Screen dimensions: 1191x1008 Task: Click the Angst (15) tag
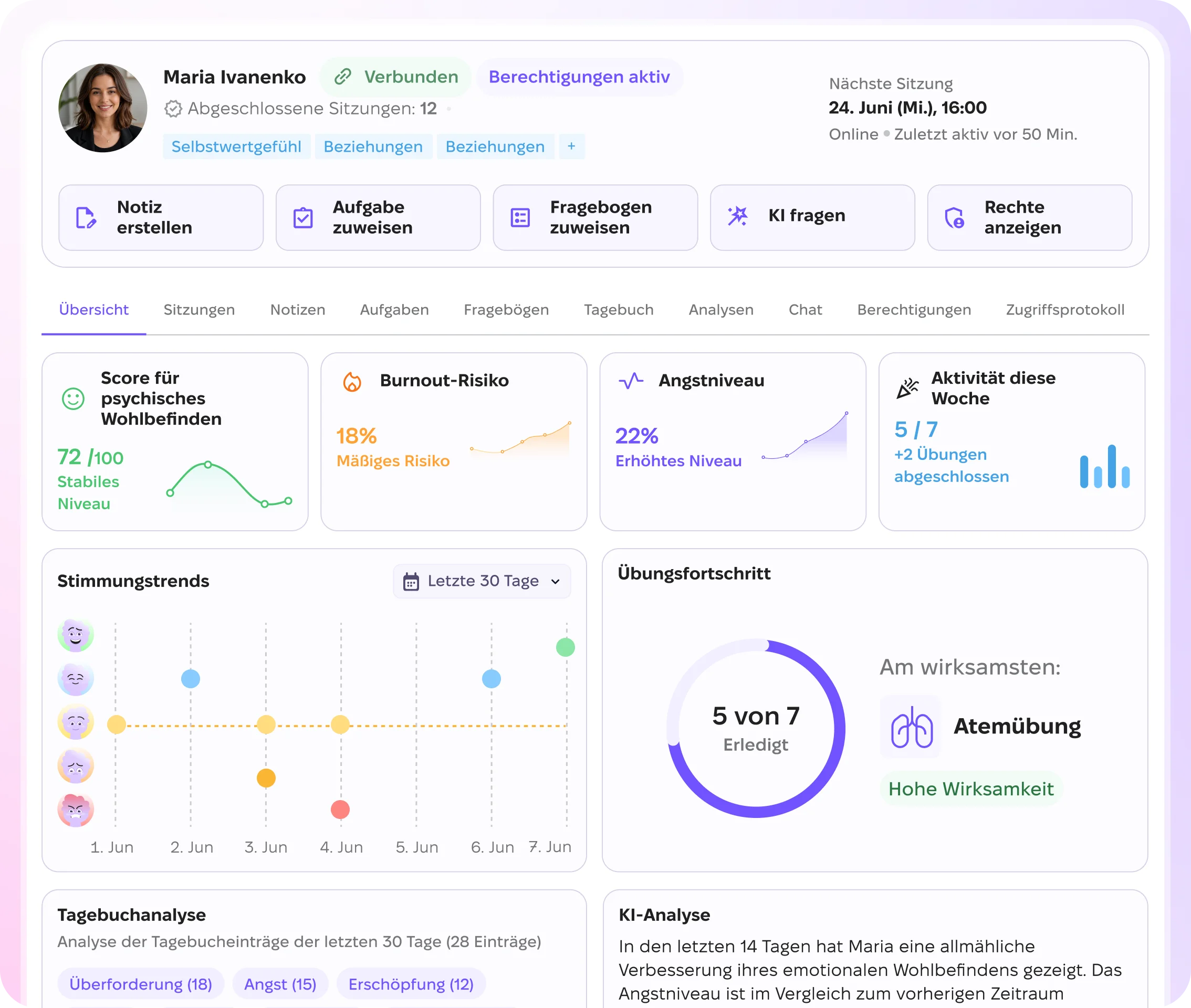[280, 984]
